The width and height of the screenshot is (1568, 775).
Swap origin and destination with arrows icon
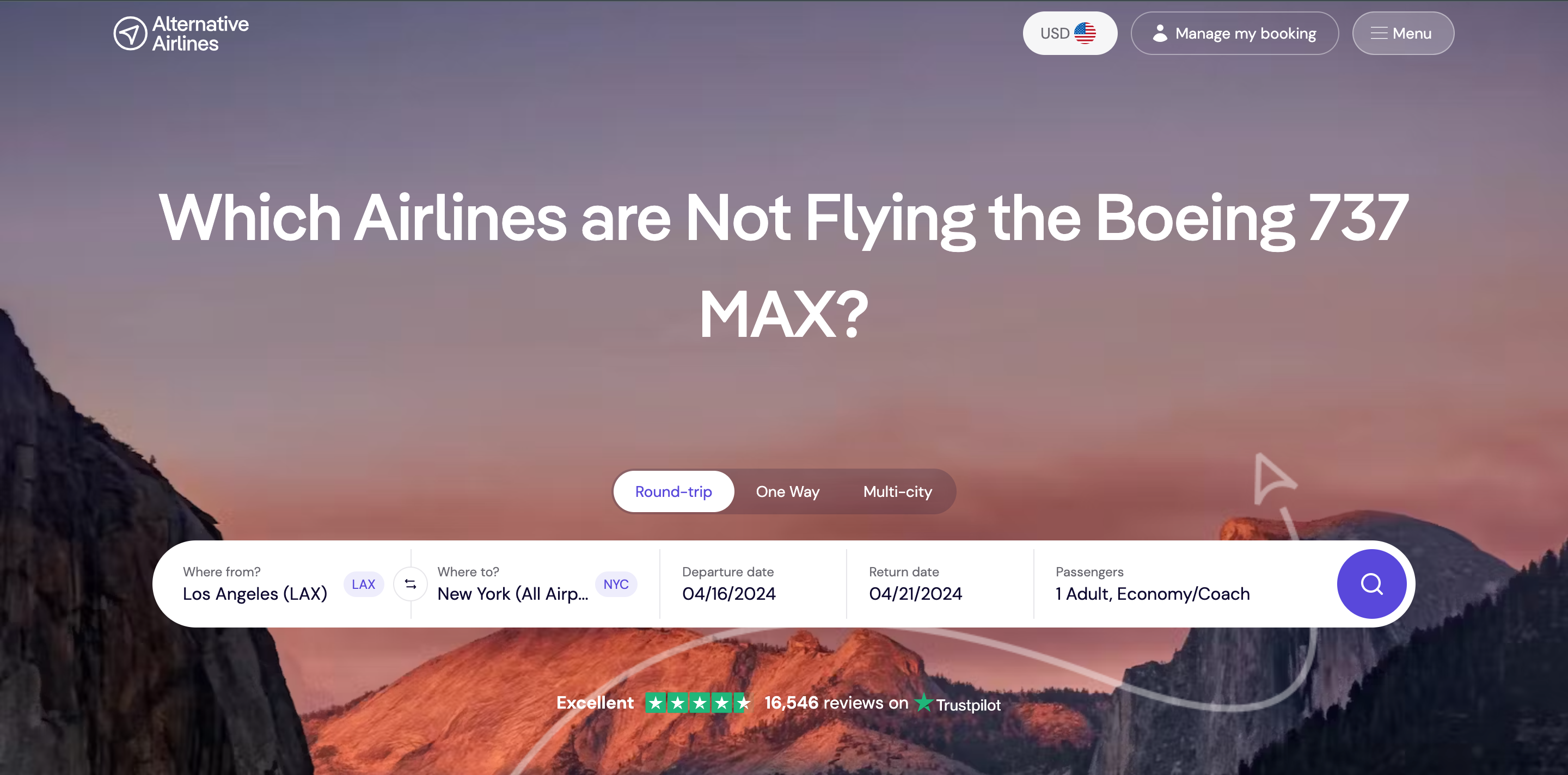click(x=411, y=584)
